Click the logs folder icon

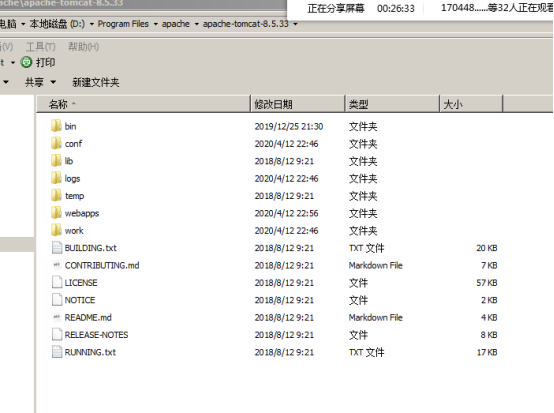pos(56,178)
